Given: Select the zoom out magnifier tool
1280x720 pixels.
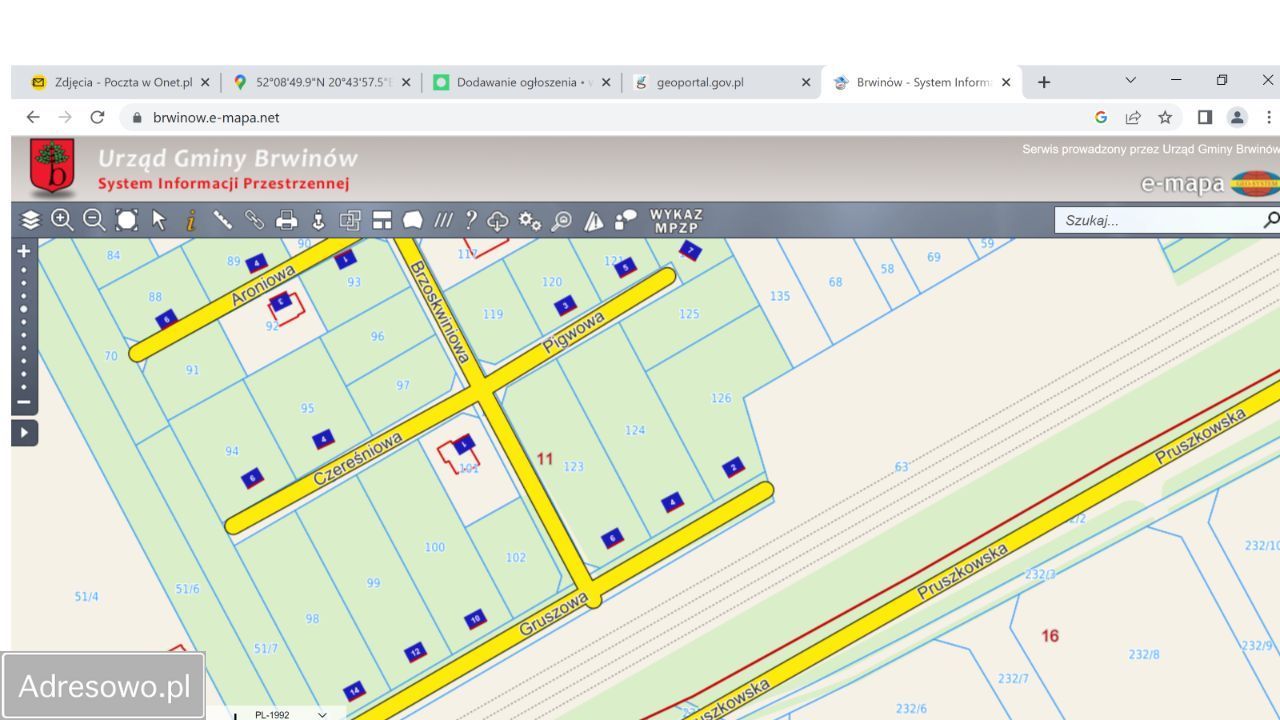Looking at the screenshot, I should 94,220.
